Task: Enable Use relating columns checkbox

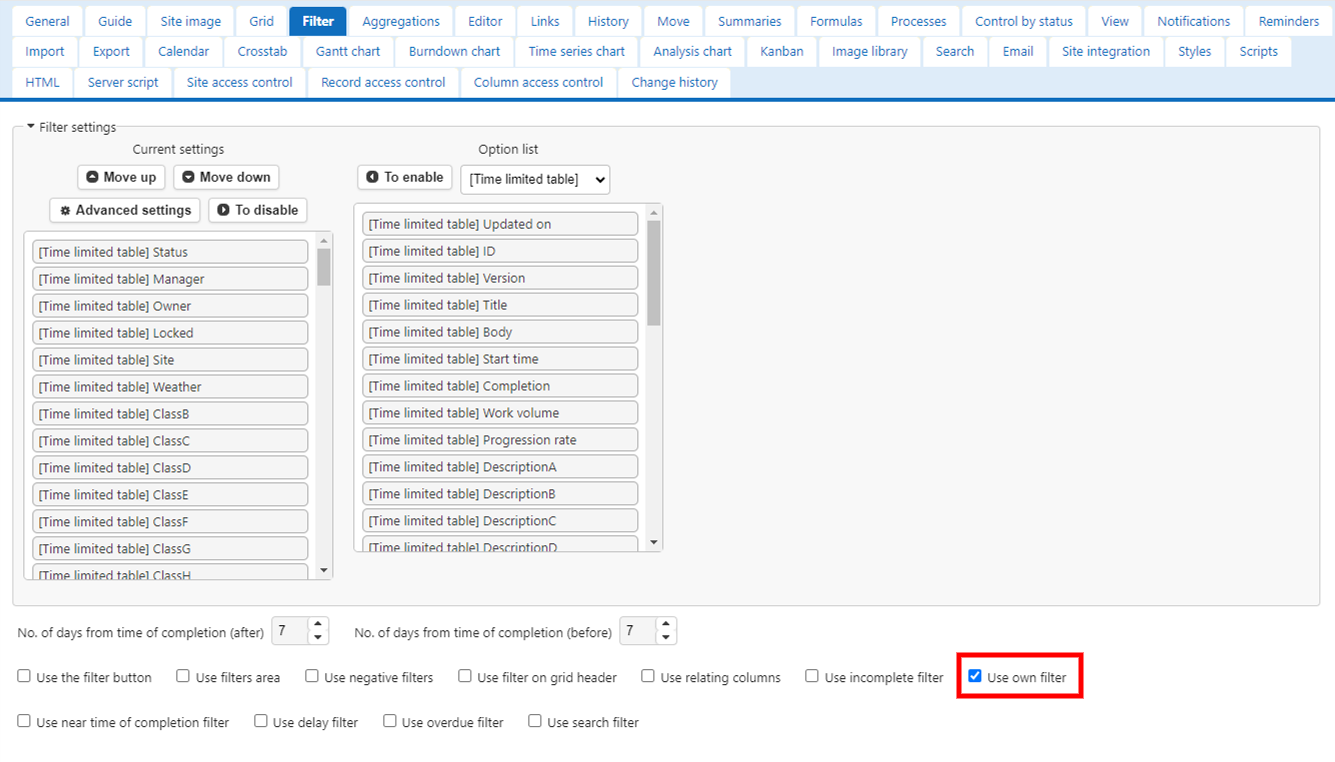Action: [648, 676]
